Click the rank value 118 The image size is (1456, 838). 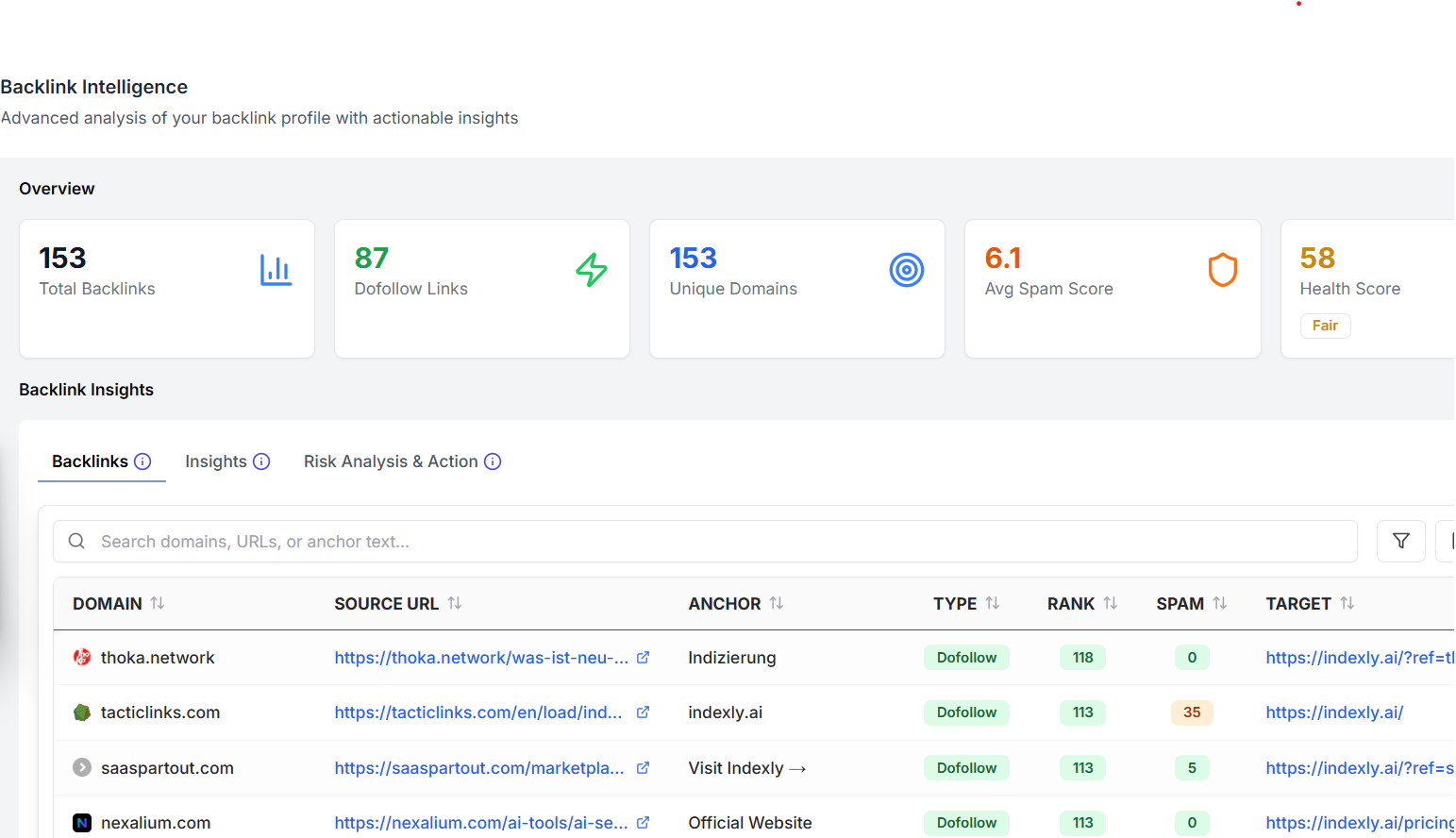pos(1082,658)
